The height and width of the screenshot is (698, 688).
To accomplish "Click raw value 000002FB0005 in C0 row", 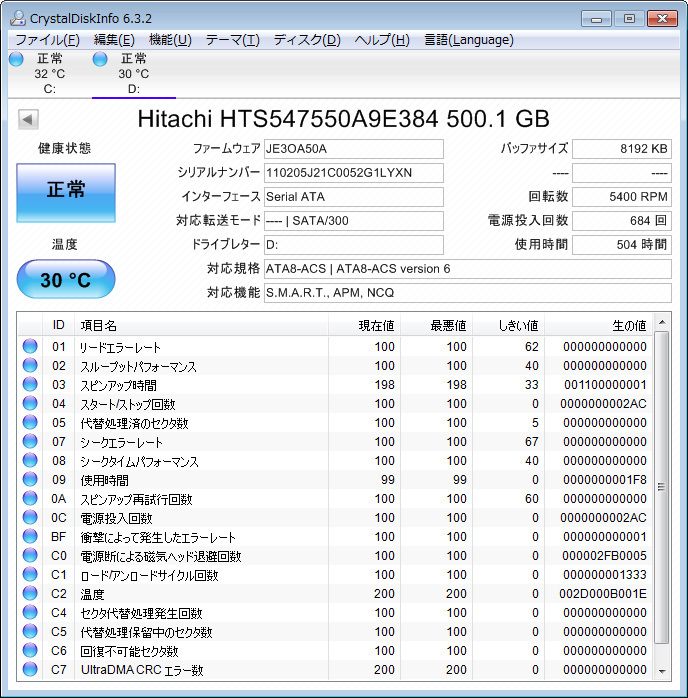I will (604, 556).
